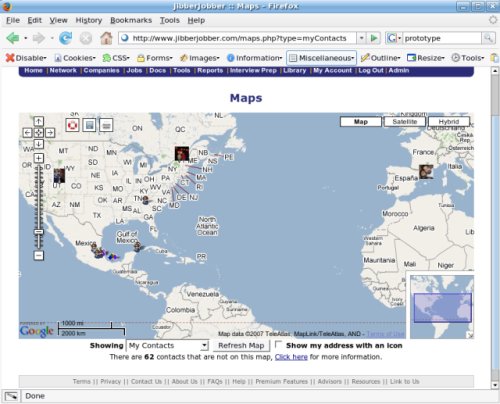Click the save disk icon on the map
This screenshot has width=500, height=404.
[89, 125]
